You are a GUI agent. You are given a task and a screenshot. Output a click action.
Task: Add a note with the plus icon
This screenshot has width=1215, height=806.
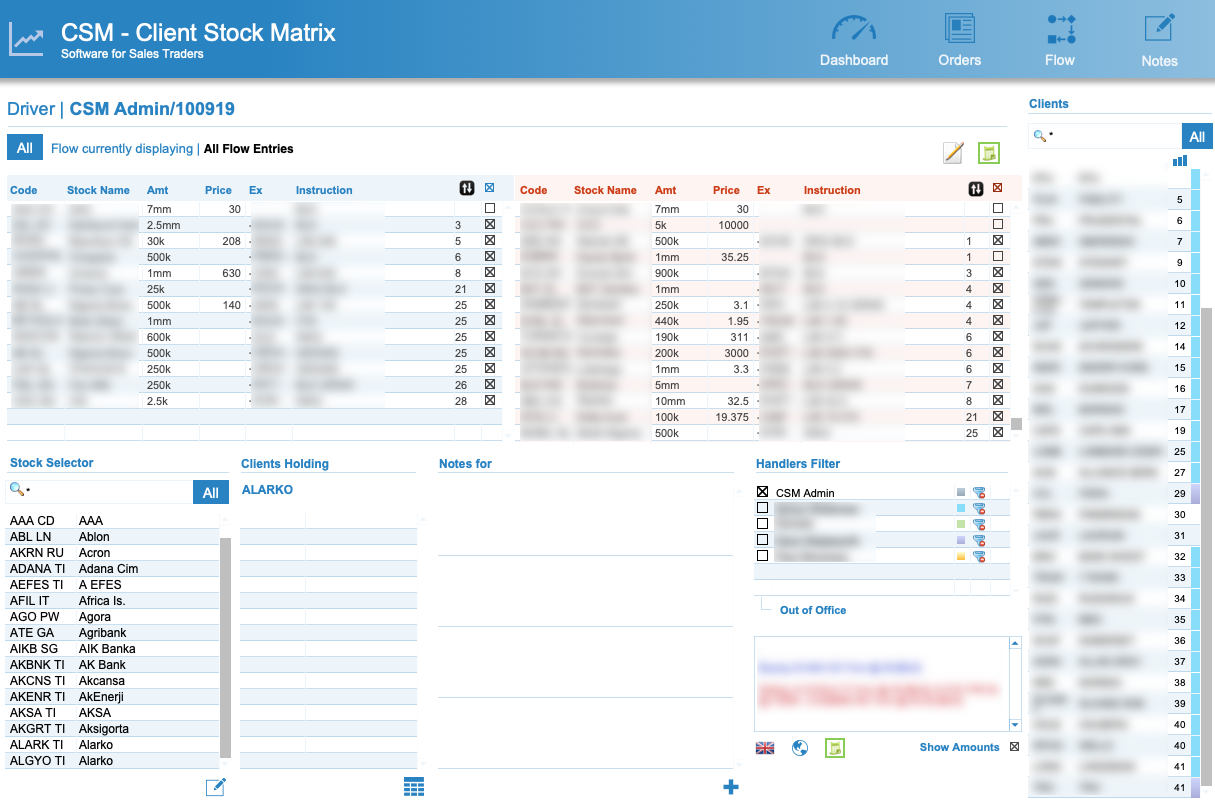click(731, 787)
